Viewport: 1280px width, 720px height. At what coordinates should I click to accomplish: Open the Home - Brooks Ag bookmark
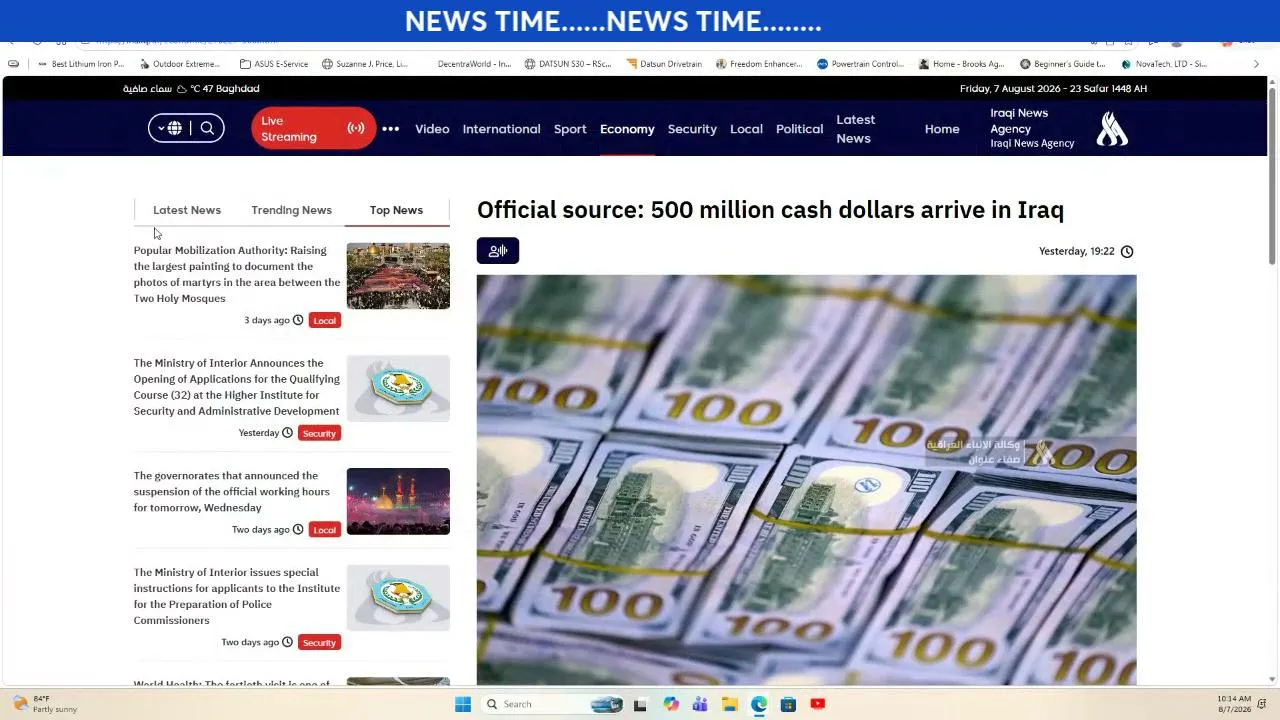click(x=962, y=64)
